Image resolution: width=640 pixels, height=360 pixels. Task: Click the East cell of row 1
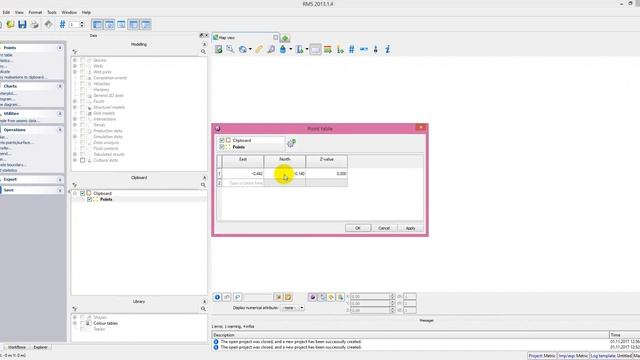pos(243,173)
